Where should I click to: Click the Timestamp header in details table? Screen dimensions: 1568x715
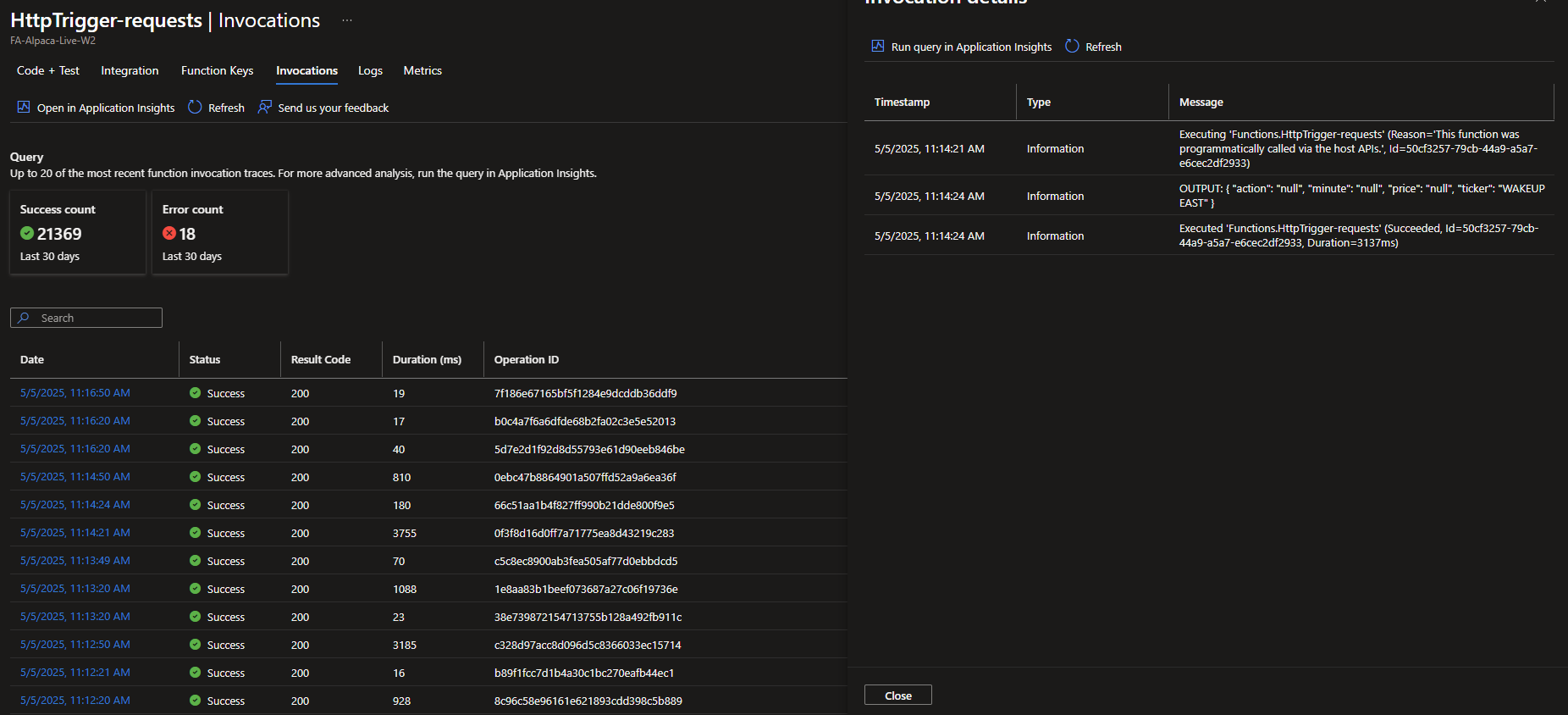pos(902,102)
